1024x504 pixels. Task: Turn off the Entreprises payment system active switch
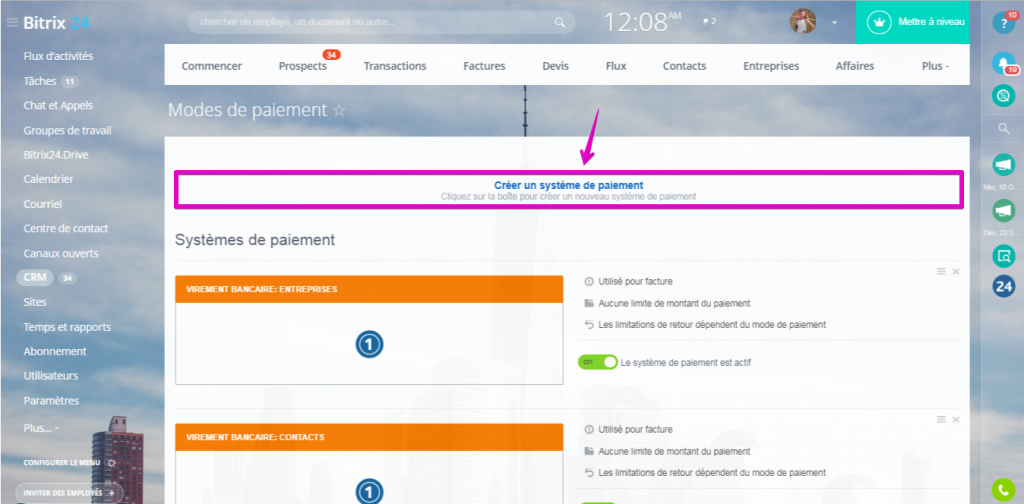pos(598,362)
